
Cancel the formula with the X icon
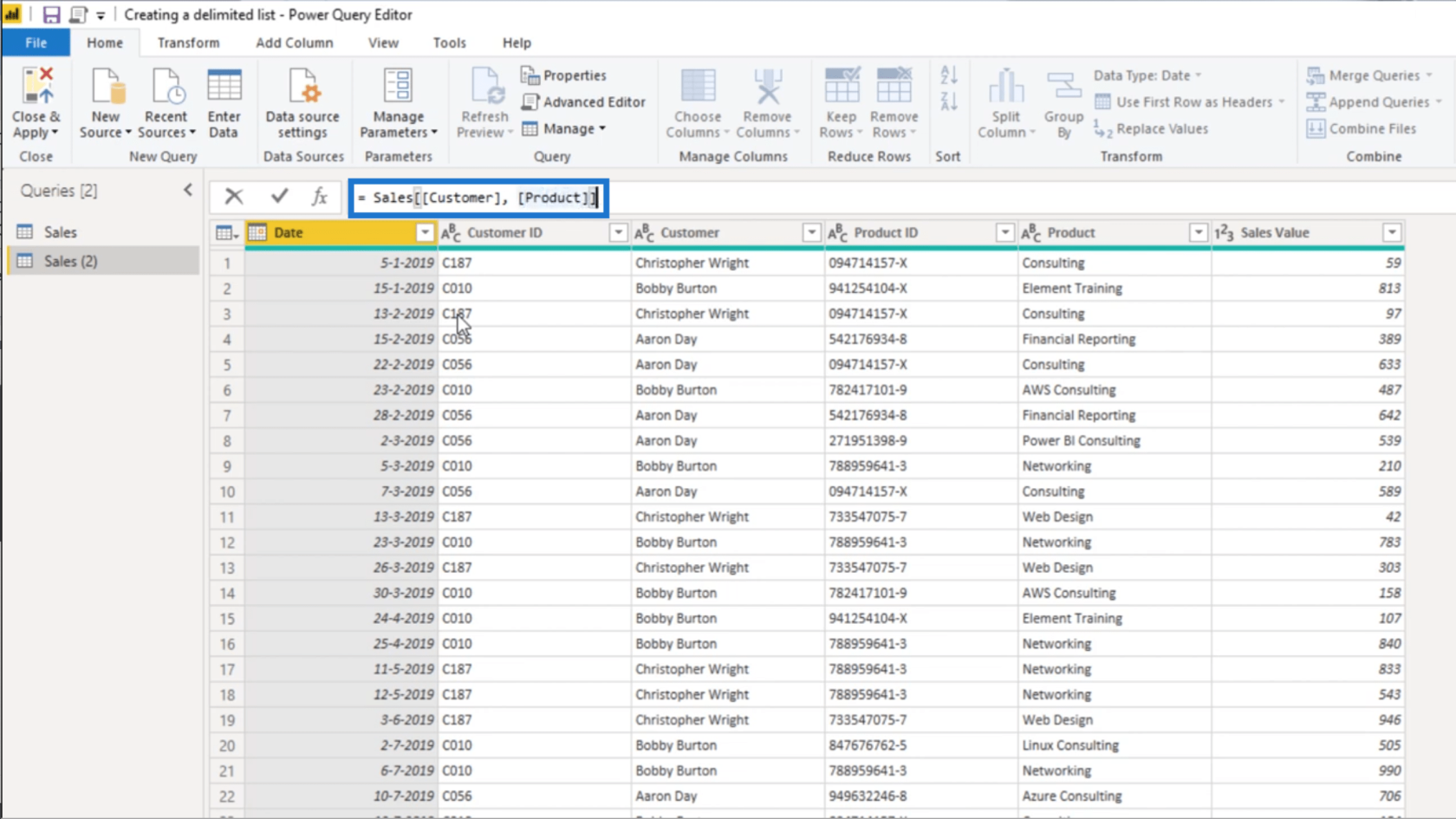point(234,197)
